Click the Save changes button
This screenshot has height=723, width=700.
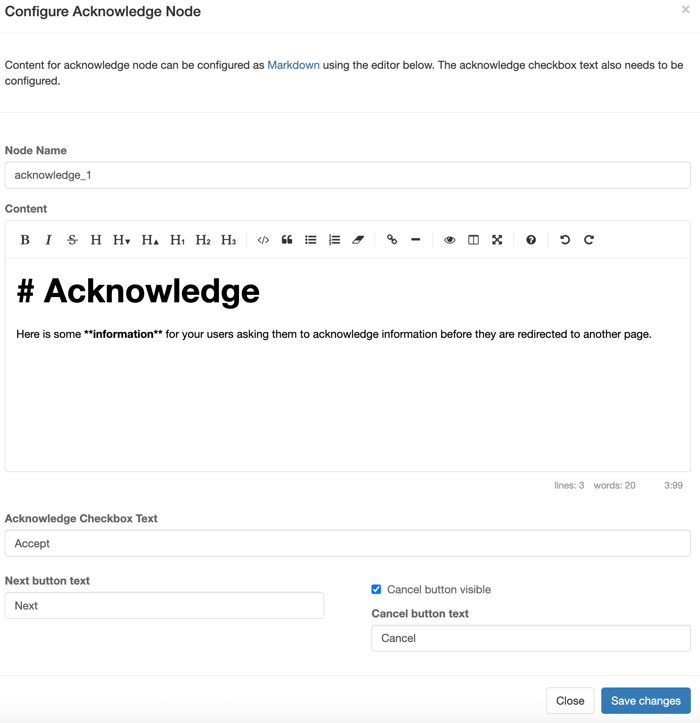click(x=645, y=701)
